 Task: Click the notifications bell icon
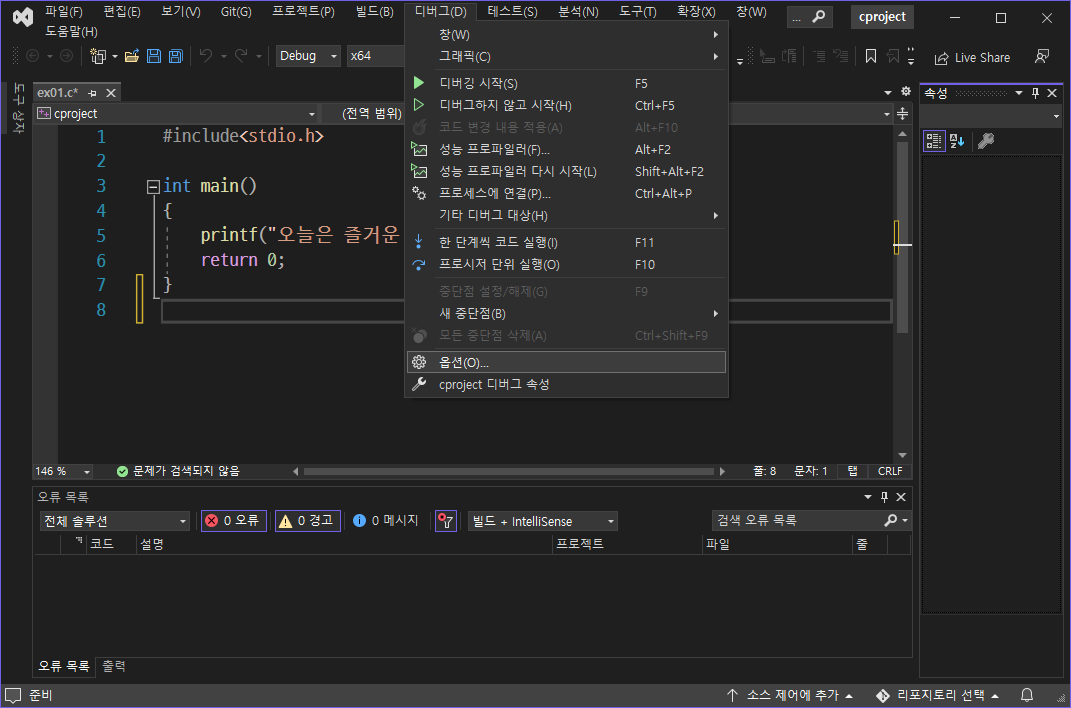tap(1027, 695)
